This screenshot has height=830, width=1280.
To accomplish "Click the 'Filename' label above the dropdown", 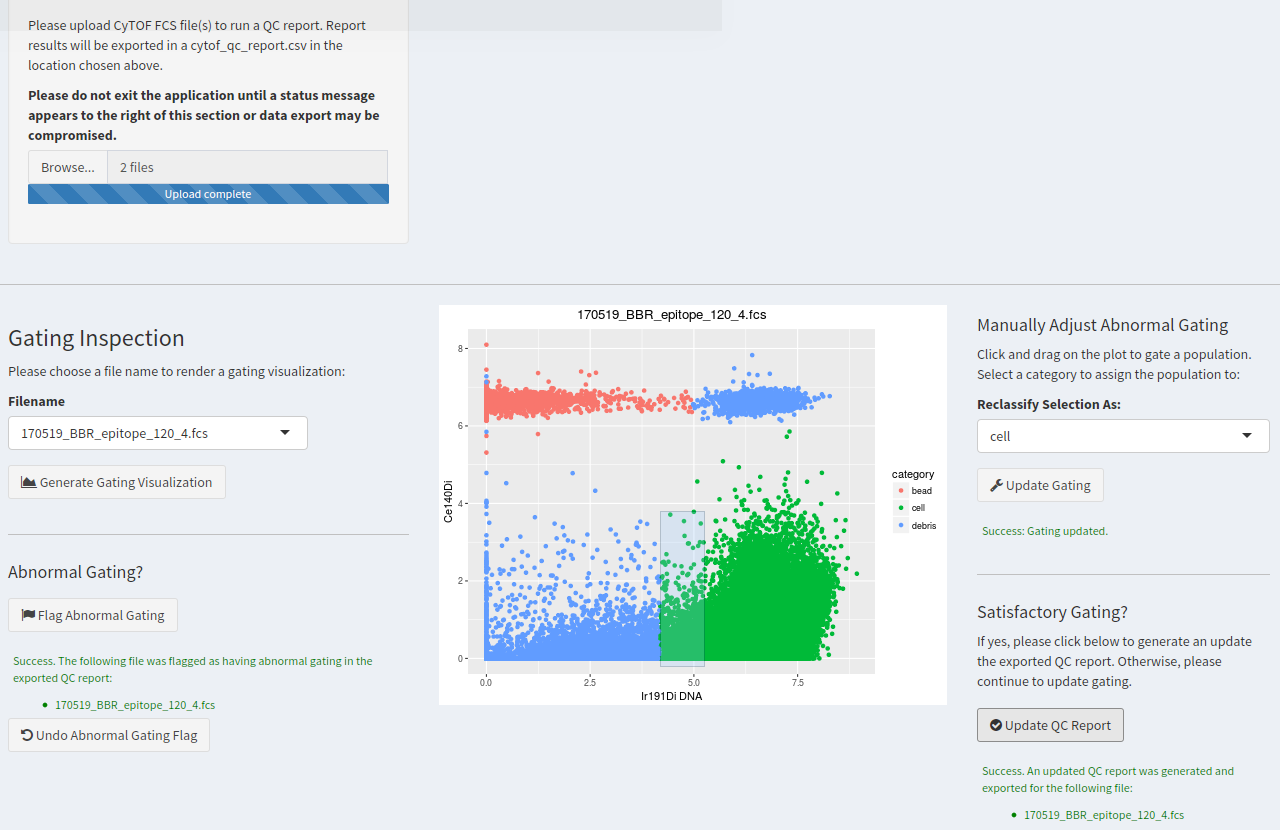I will tap(36, 401).
